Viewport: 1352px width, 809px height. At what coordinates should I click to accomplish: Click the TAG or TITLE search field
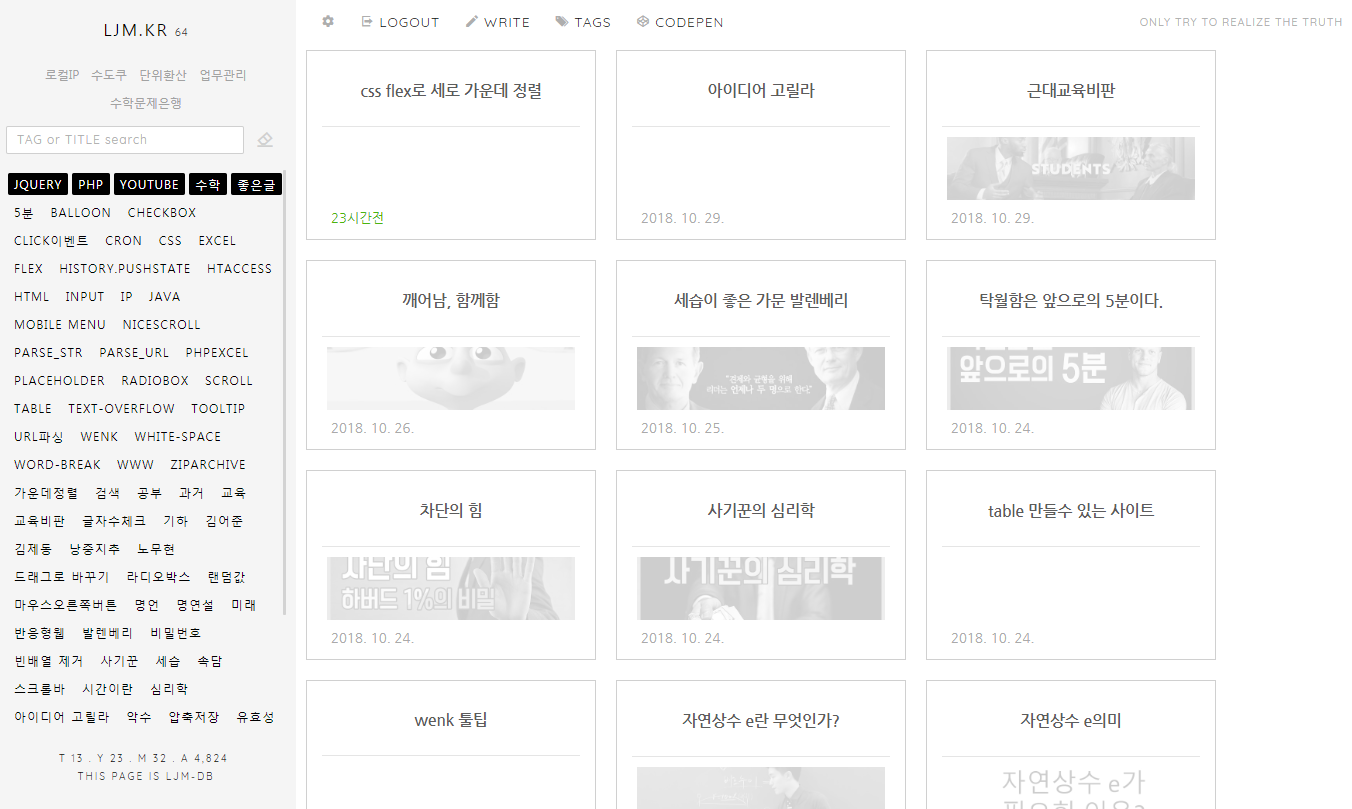point(125,140)
